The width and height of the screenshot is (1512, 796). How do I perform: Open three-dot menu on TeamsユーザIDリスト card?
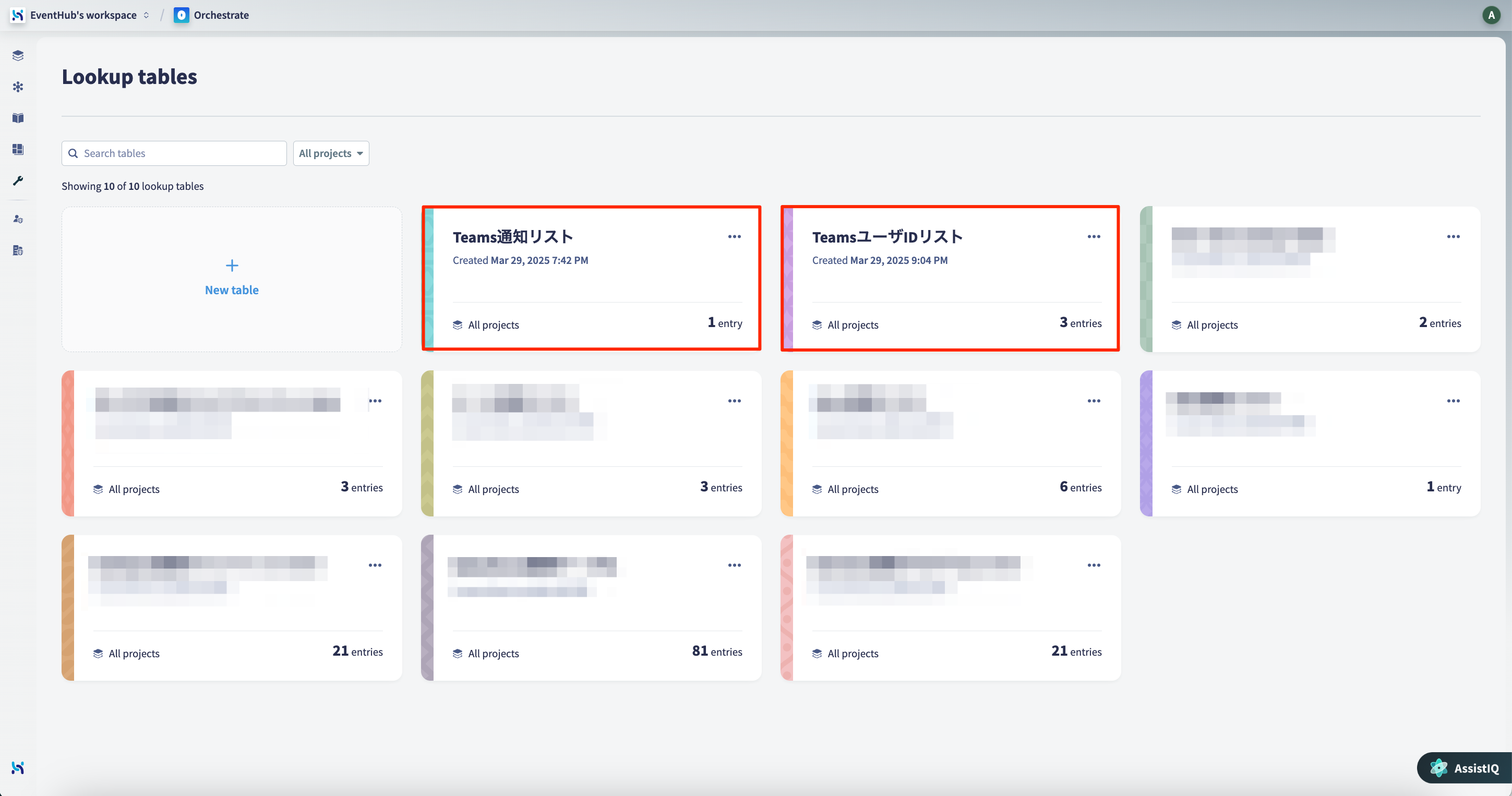pos(1094,237)
